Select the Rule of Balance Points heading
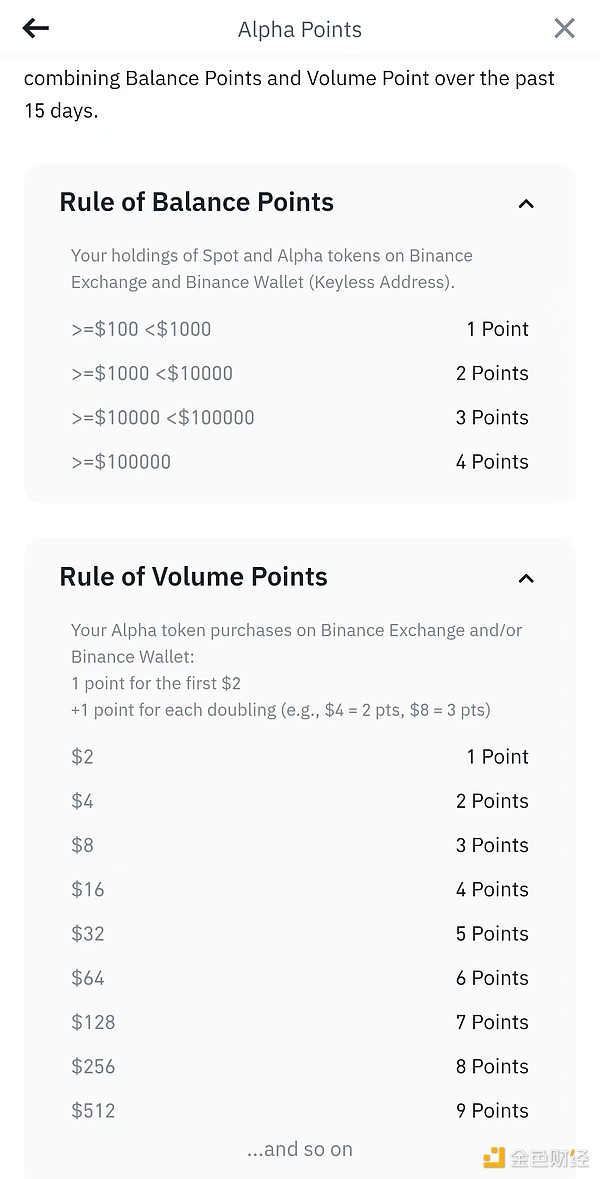This screenshot has width=600, height=1179. click(x=197, y=202)
